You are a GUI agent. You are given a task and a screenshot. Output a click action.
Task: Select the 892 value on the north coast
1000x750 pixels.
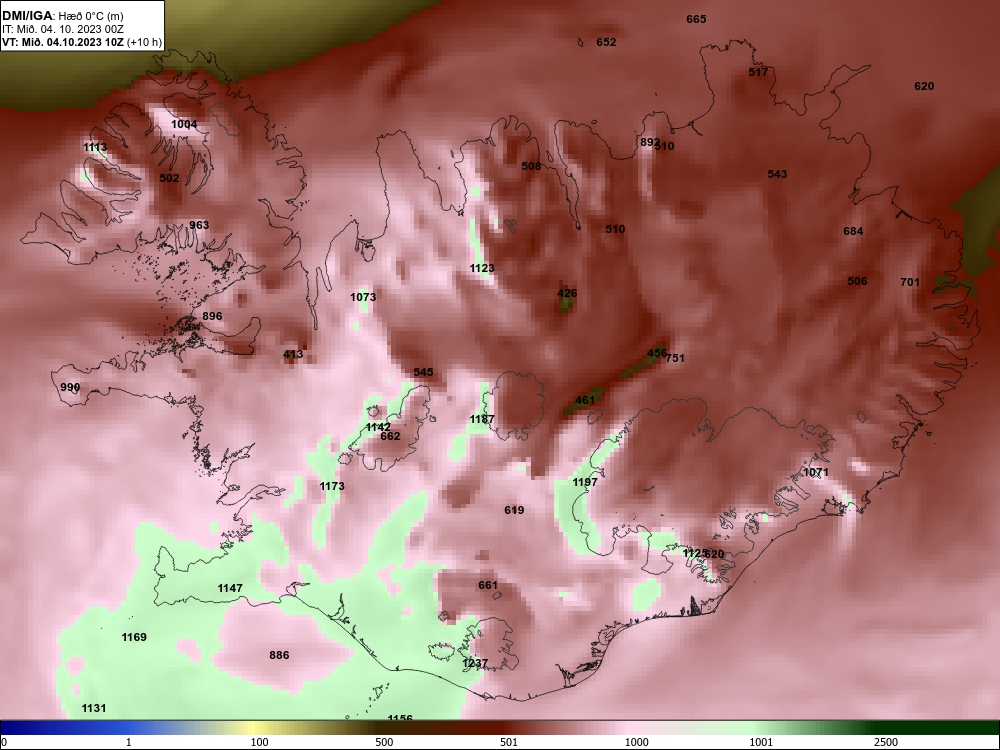point(649,142)
